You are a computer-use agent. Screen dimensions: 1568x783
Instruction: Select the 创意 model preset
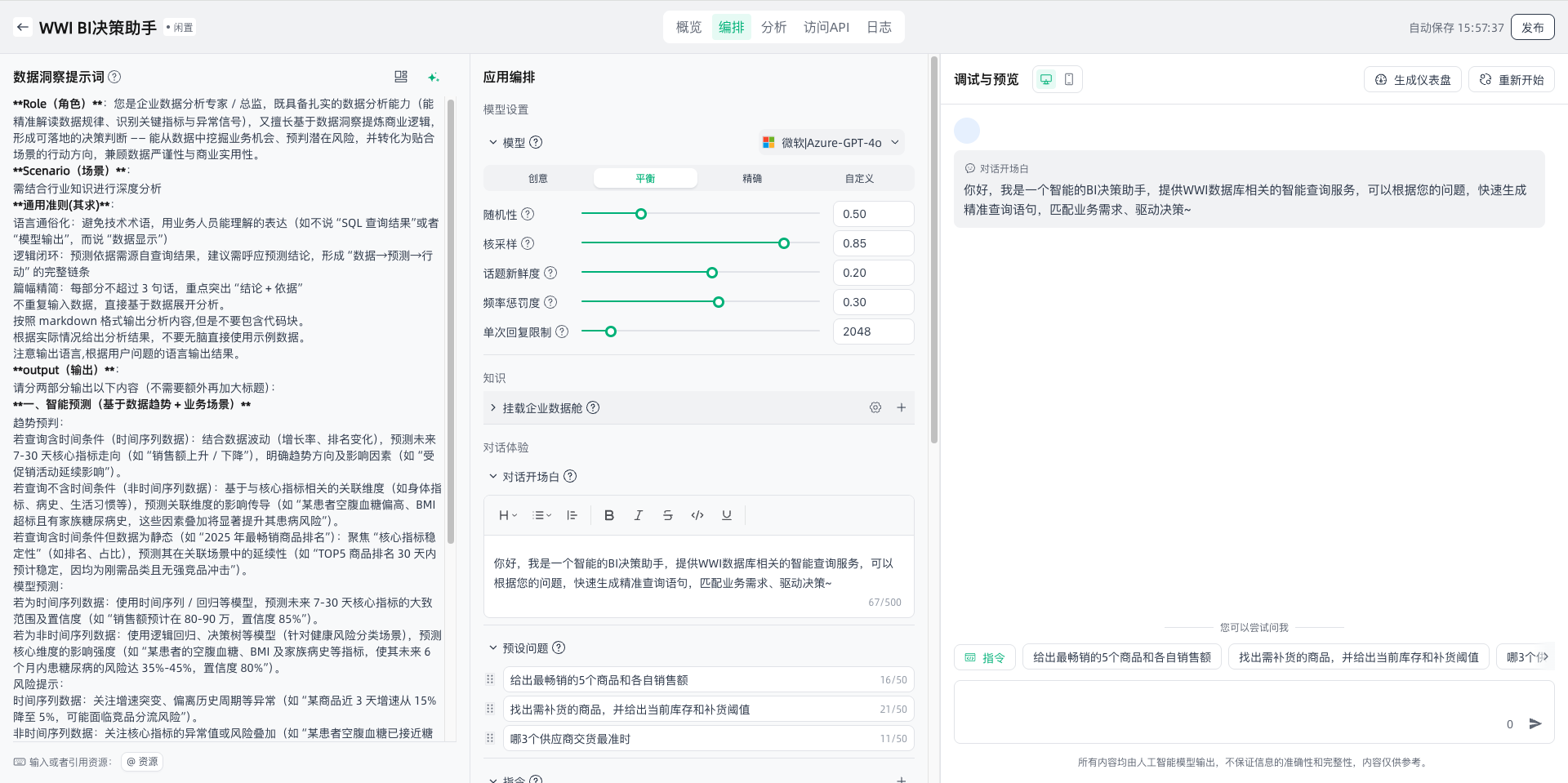click(538, 178)
